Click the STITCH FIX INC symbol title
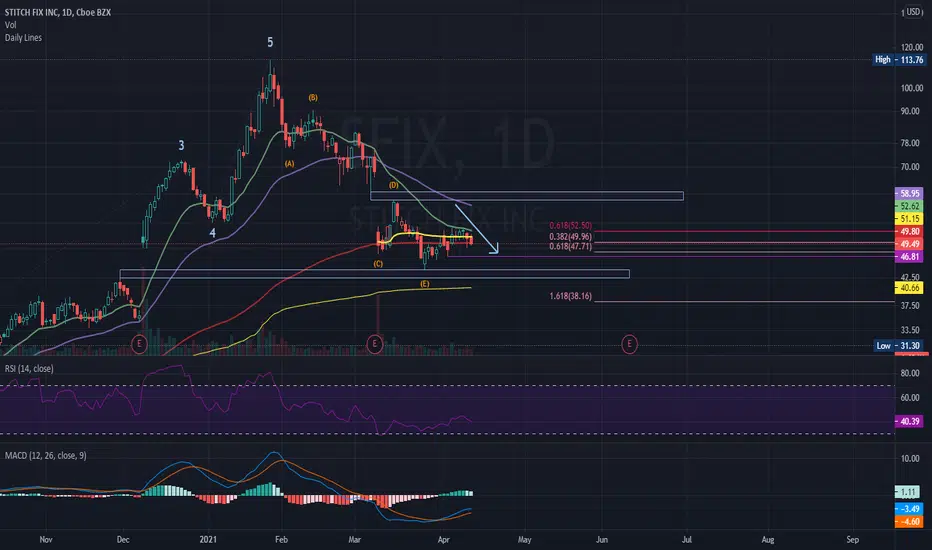932x550 pixels. [x=58, y=12]
